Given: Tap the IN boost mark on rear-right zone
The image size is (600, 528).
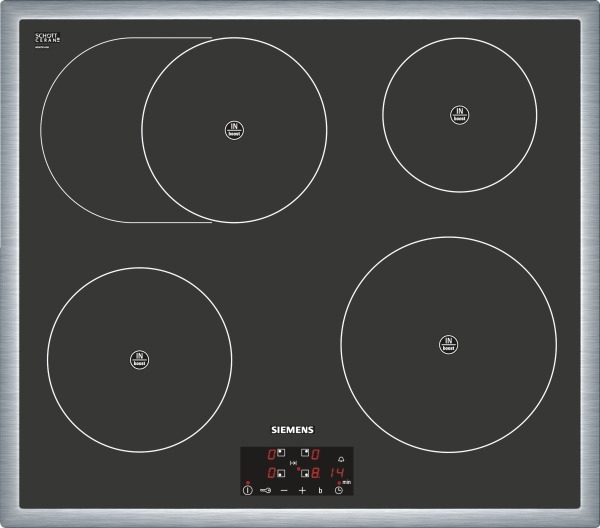Looking at the screenshot, I should (458, 114).
